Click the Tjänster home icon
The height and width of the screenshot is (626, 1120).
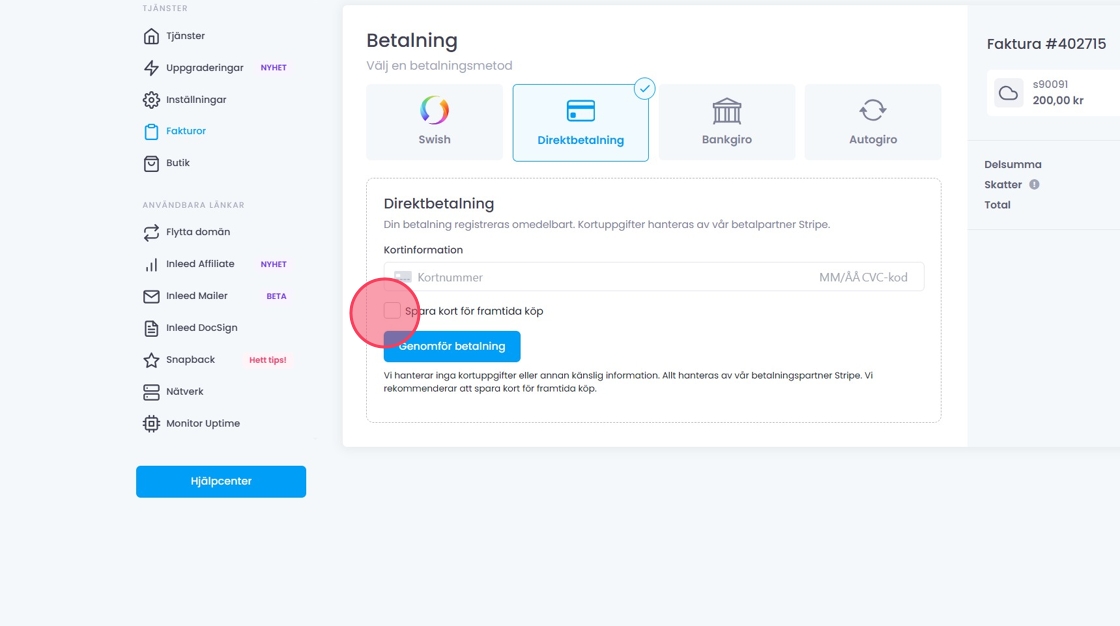[151, 36]
